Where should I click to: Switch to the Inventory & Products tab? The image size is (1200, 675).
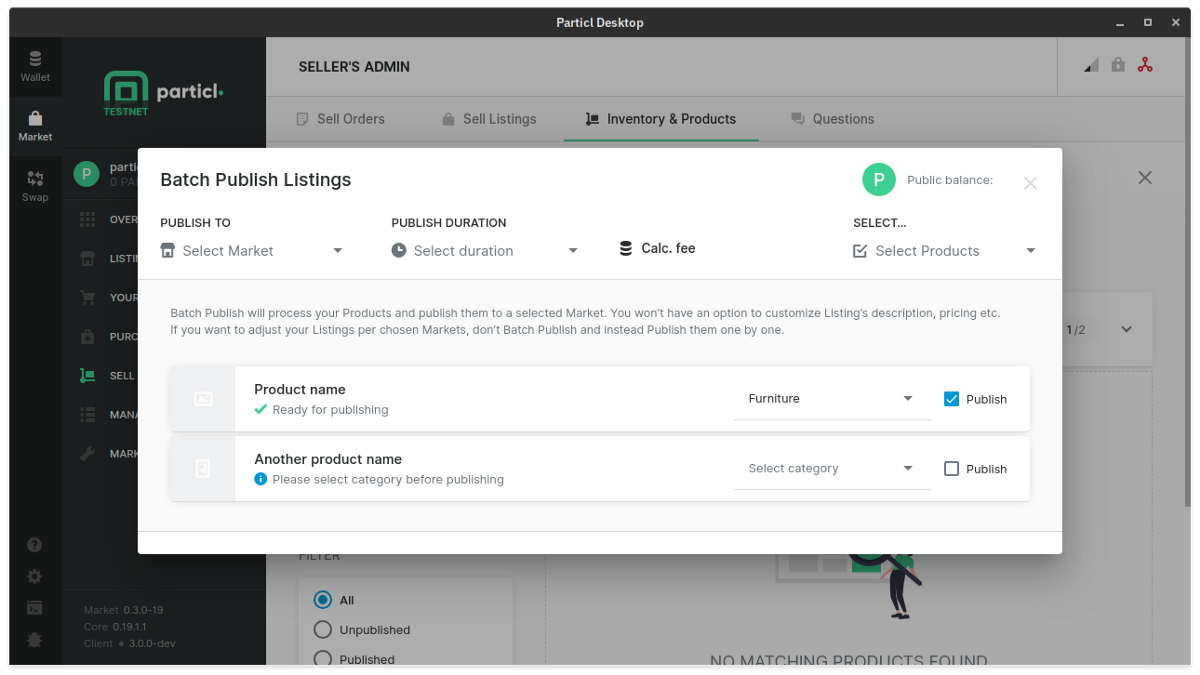[x=661, y=119]
